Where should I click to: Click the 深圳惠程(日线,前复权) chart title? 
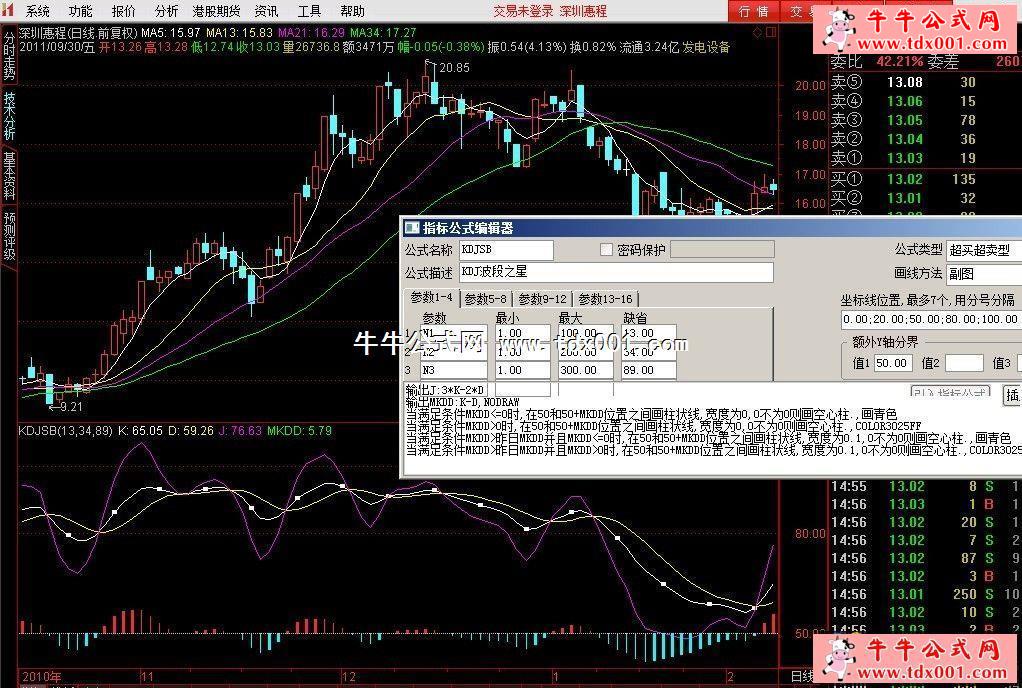(x=78, y=33)
